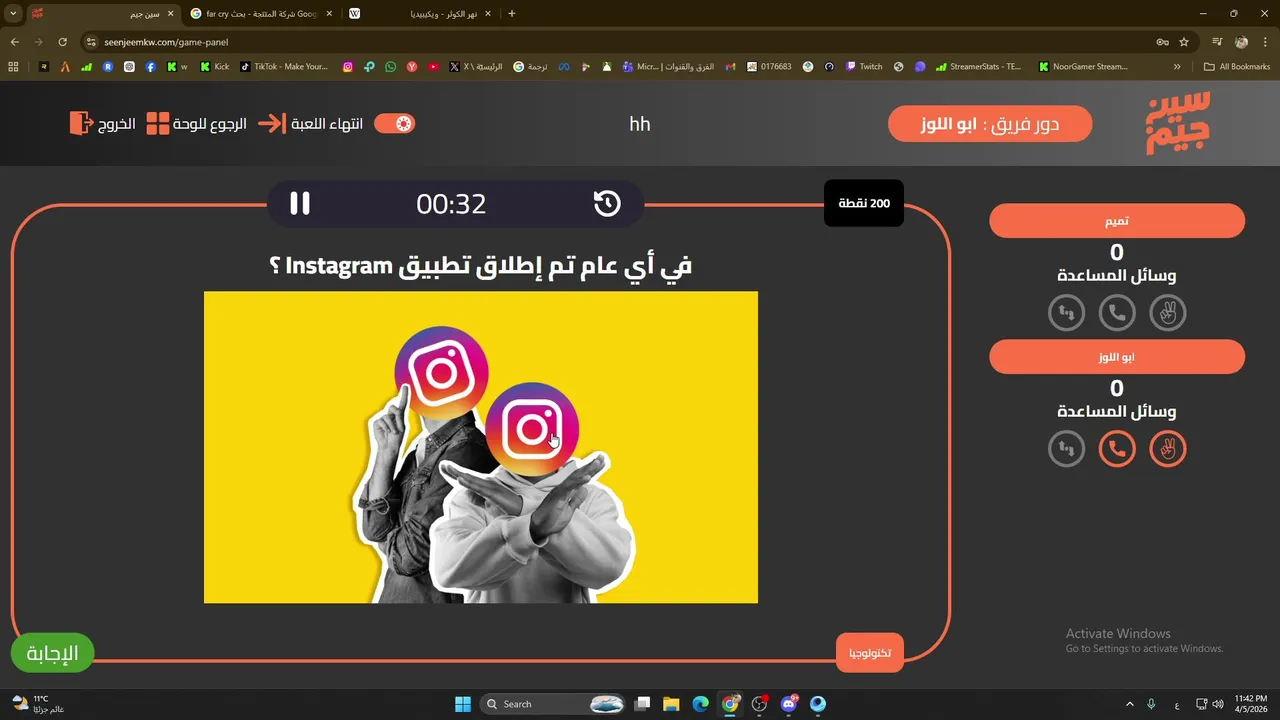Open the WhatsApp bookmark icon
Viewport: 1280px width, 720px height.
pos(390,67)
